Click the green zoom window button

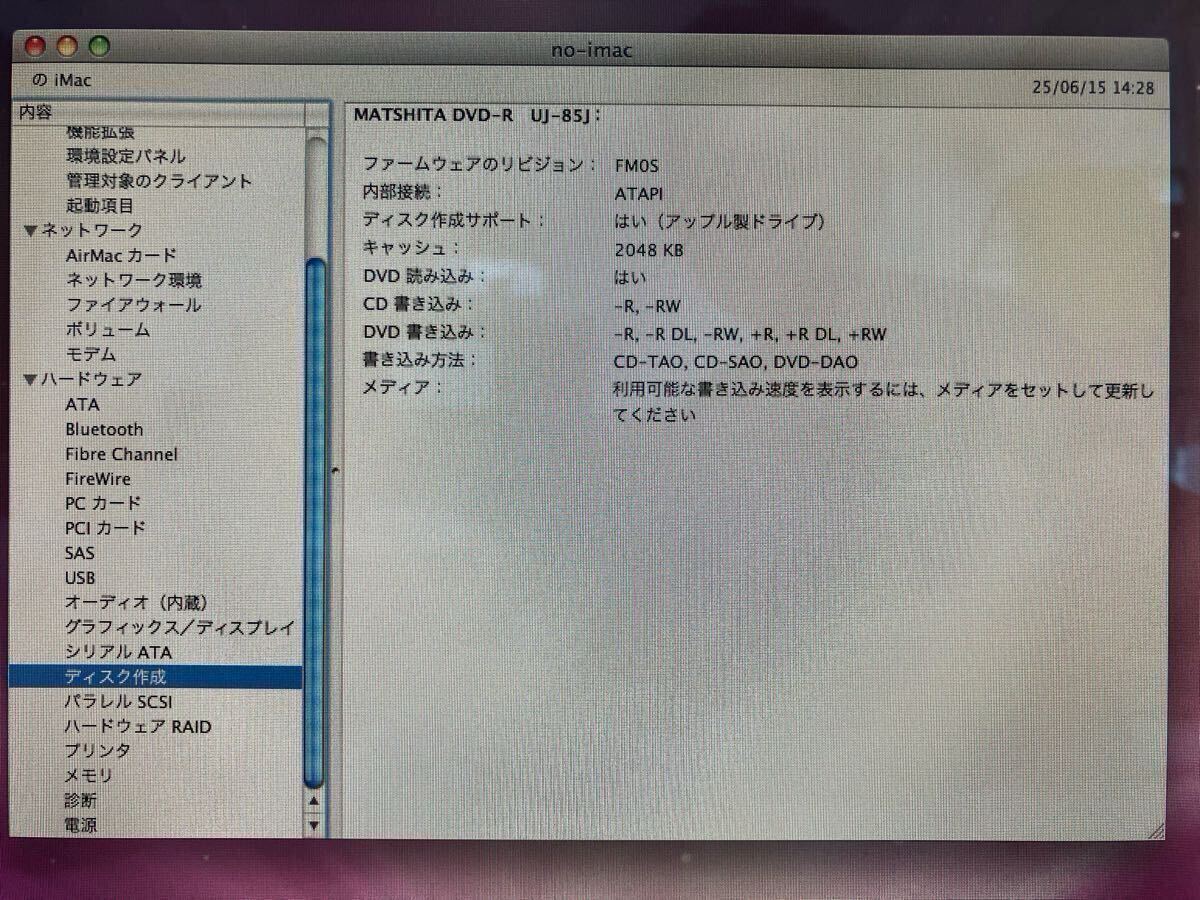(x=98, y=46)
